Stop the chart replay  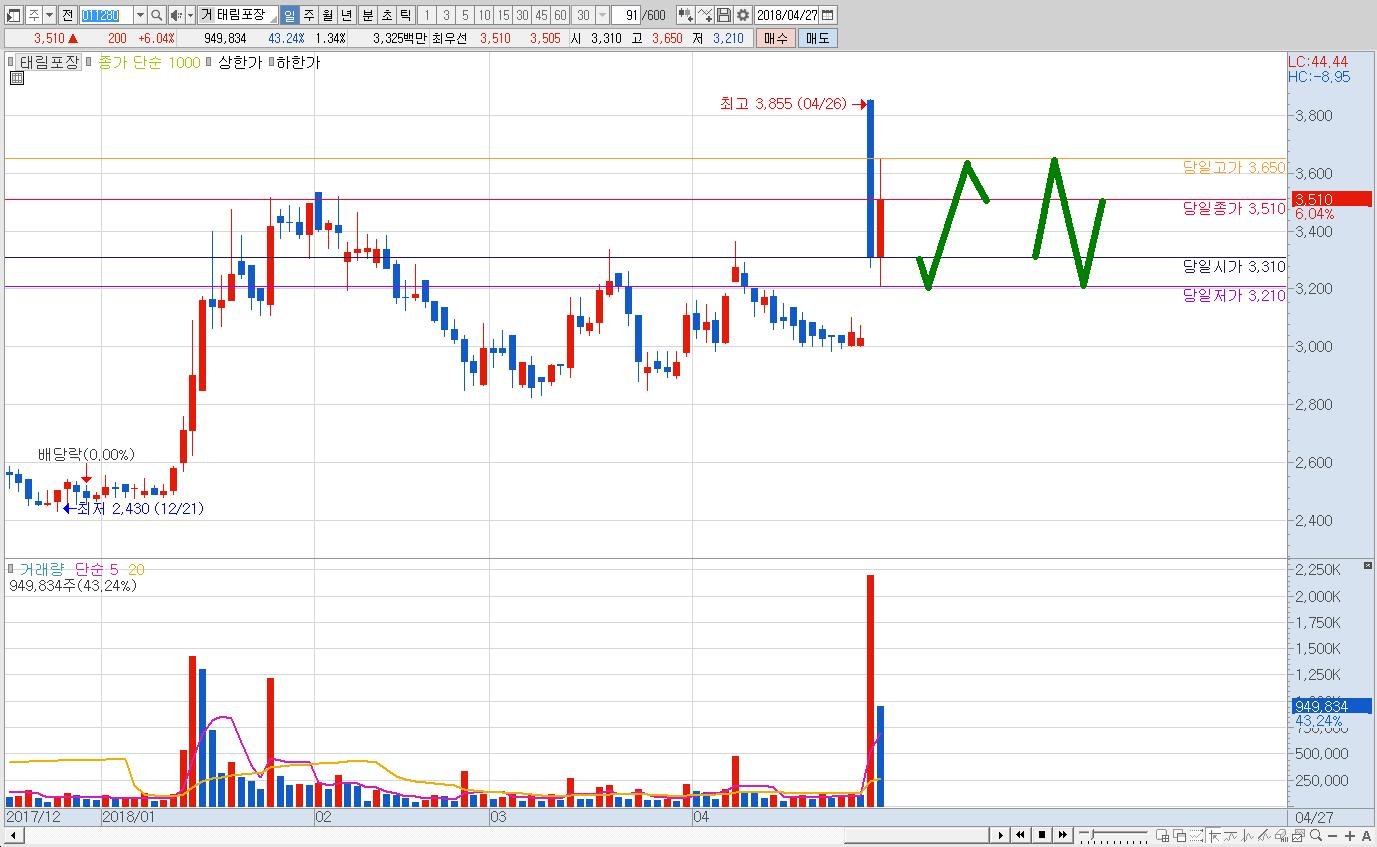1042,835
